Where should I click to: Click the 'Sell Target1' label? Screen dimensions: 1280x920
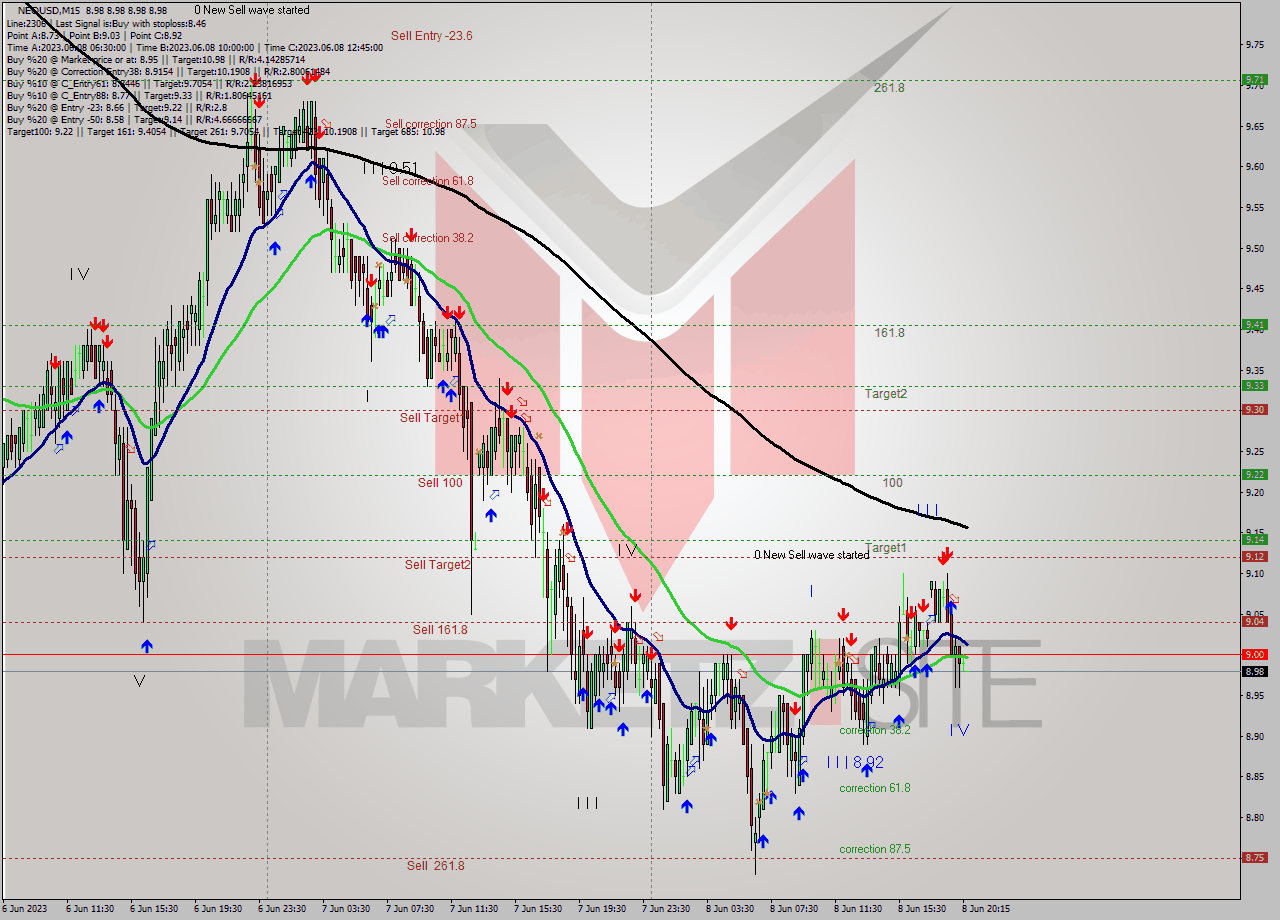click(433, 417)
